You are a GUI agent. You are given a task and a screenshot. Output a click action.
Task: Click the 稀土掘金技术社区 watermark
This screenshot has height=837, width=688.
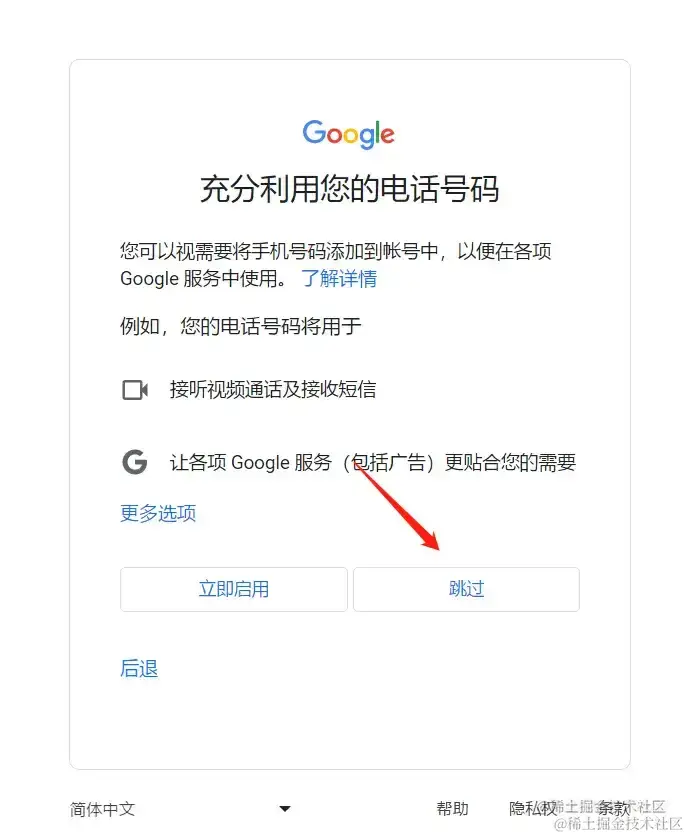(618, 823)
